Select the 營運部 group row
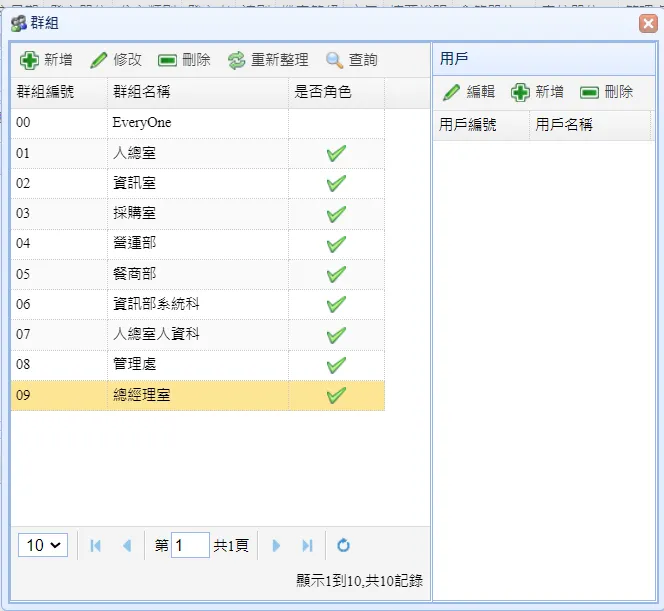Screen dimensions: 664x611 click(x=198, y=243)
